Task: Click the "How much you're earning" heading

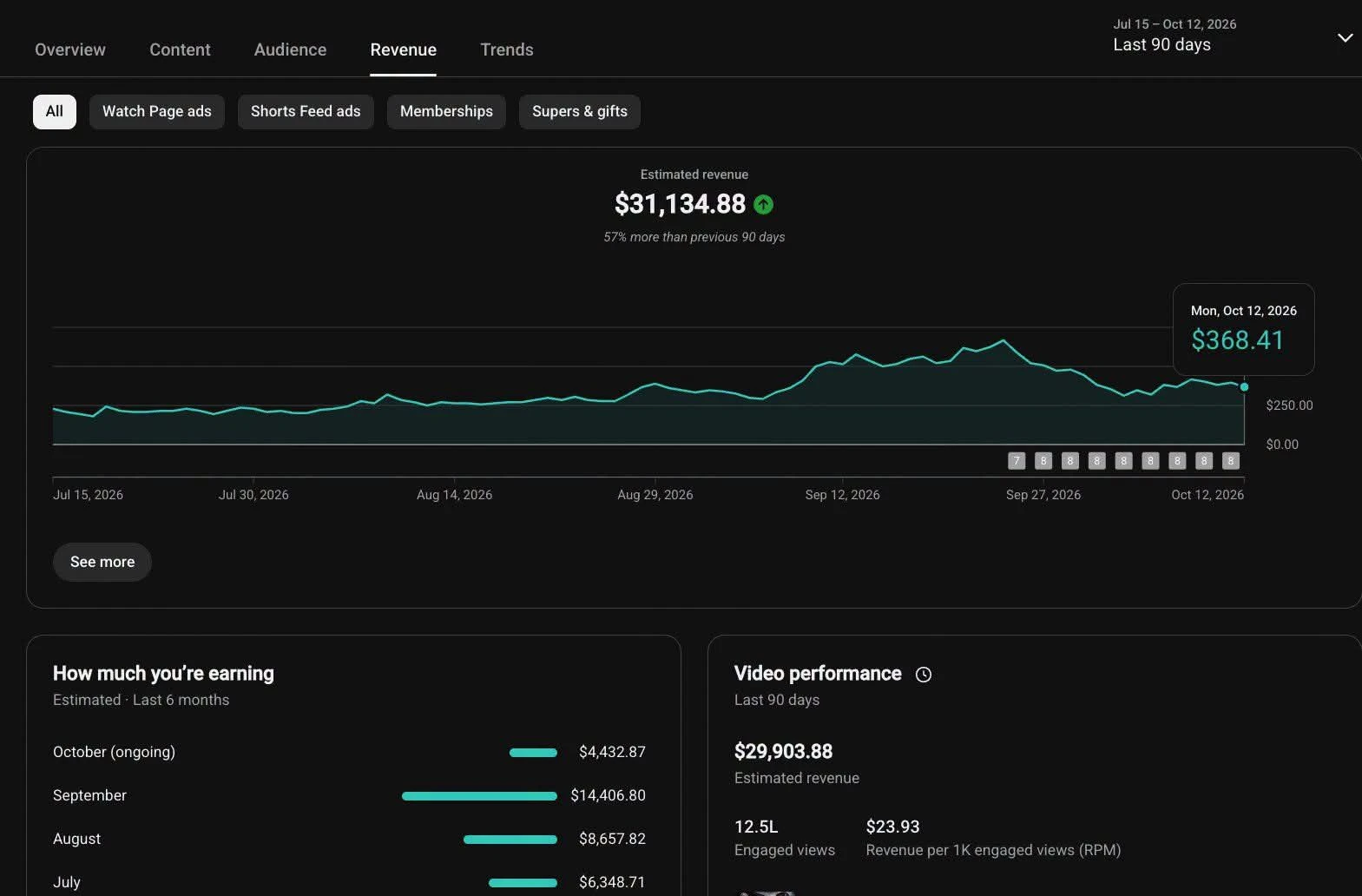Action: pyautogui.click(x=163, y=674)
